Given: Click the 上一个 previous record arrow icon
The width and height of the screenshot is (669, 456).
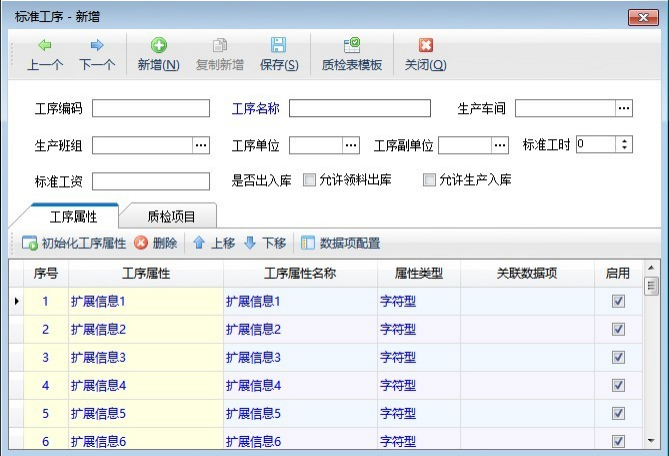Looking at the screenshot, I should click(45, 46).
